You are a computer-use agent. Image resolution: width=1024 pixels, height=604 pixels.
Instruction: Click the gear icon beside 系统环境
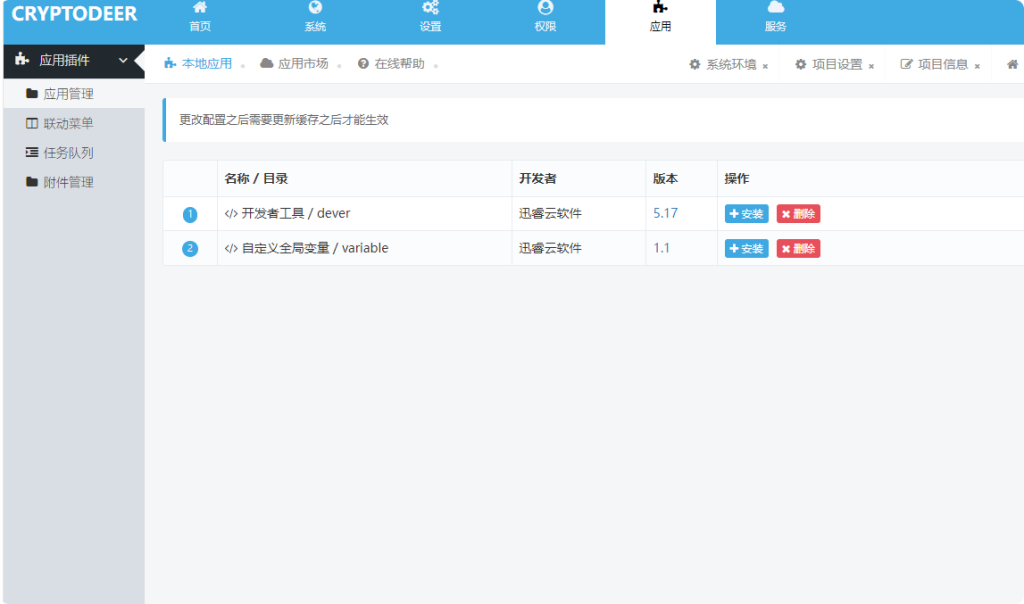coord(695,64)
